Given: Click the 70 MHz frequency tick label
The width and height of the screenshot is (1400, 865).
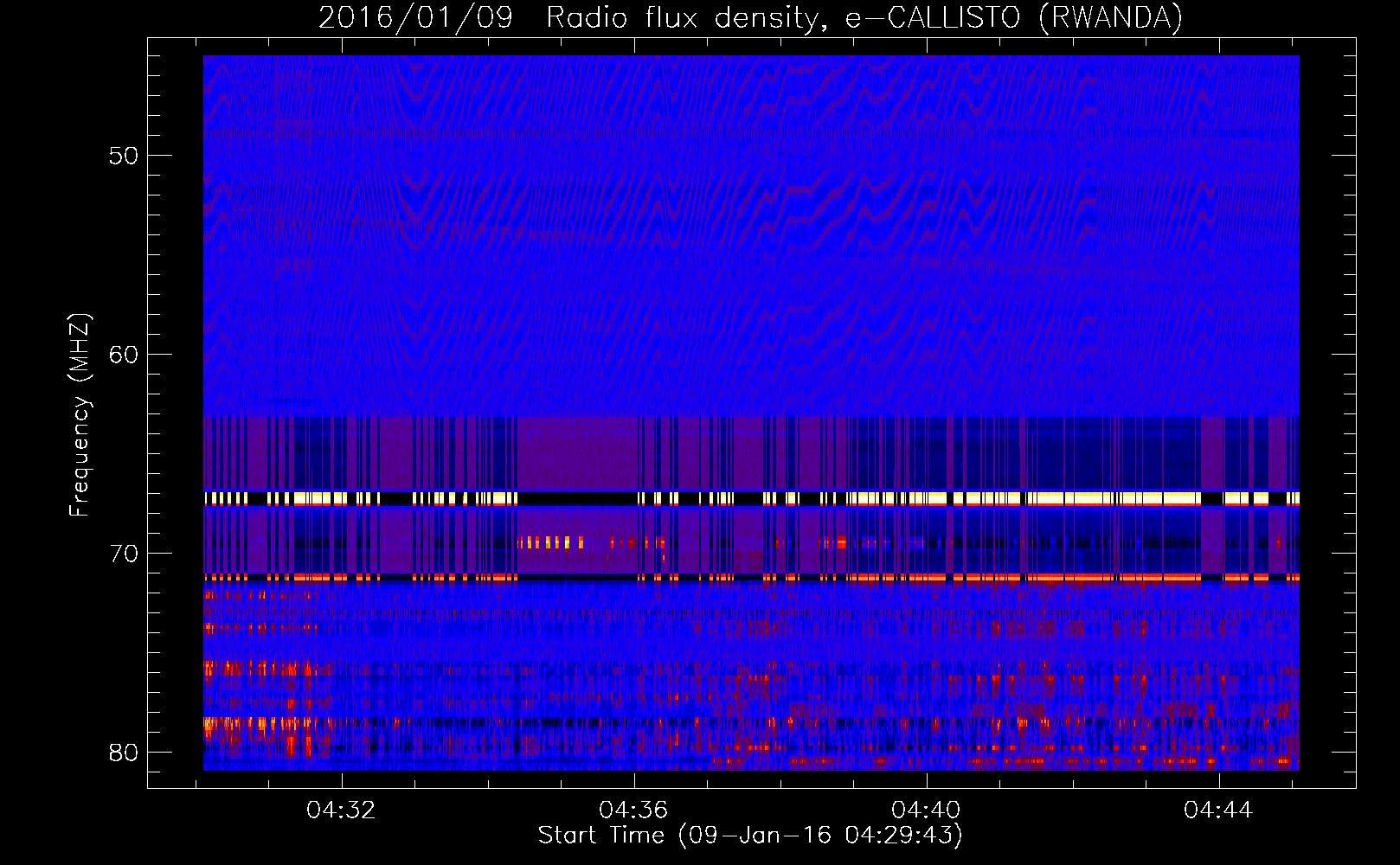Looking at the screenshot, I should [x=124, y=554].
